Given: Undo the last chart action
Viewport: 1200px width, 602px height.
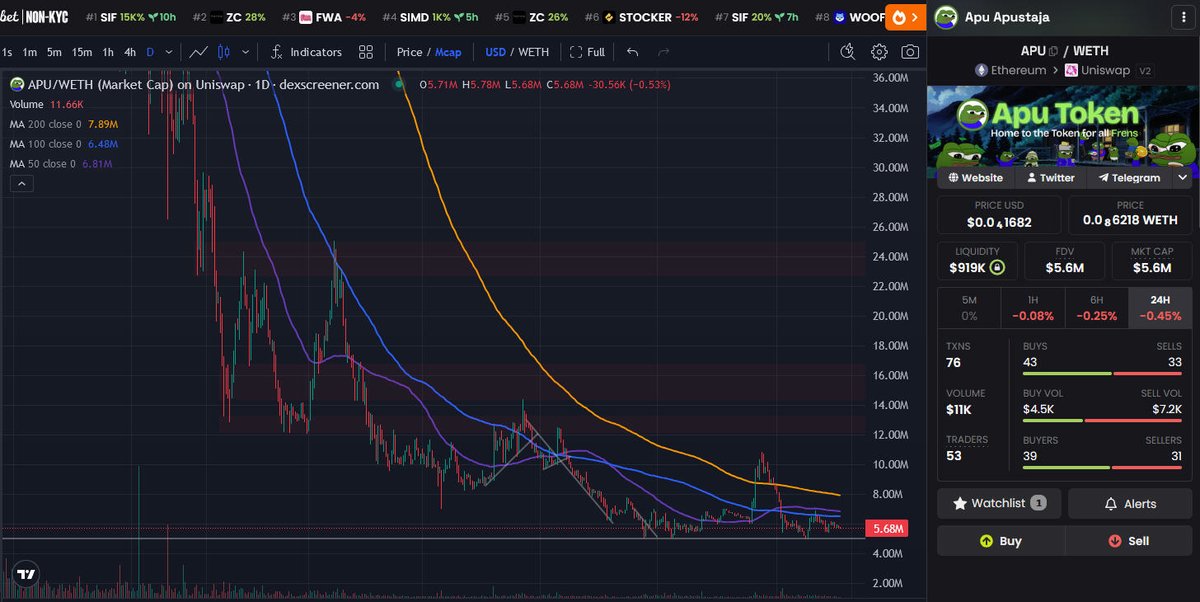Looking at the screenshot, I should (x=632, y=52).
